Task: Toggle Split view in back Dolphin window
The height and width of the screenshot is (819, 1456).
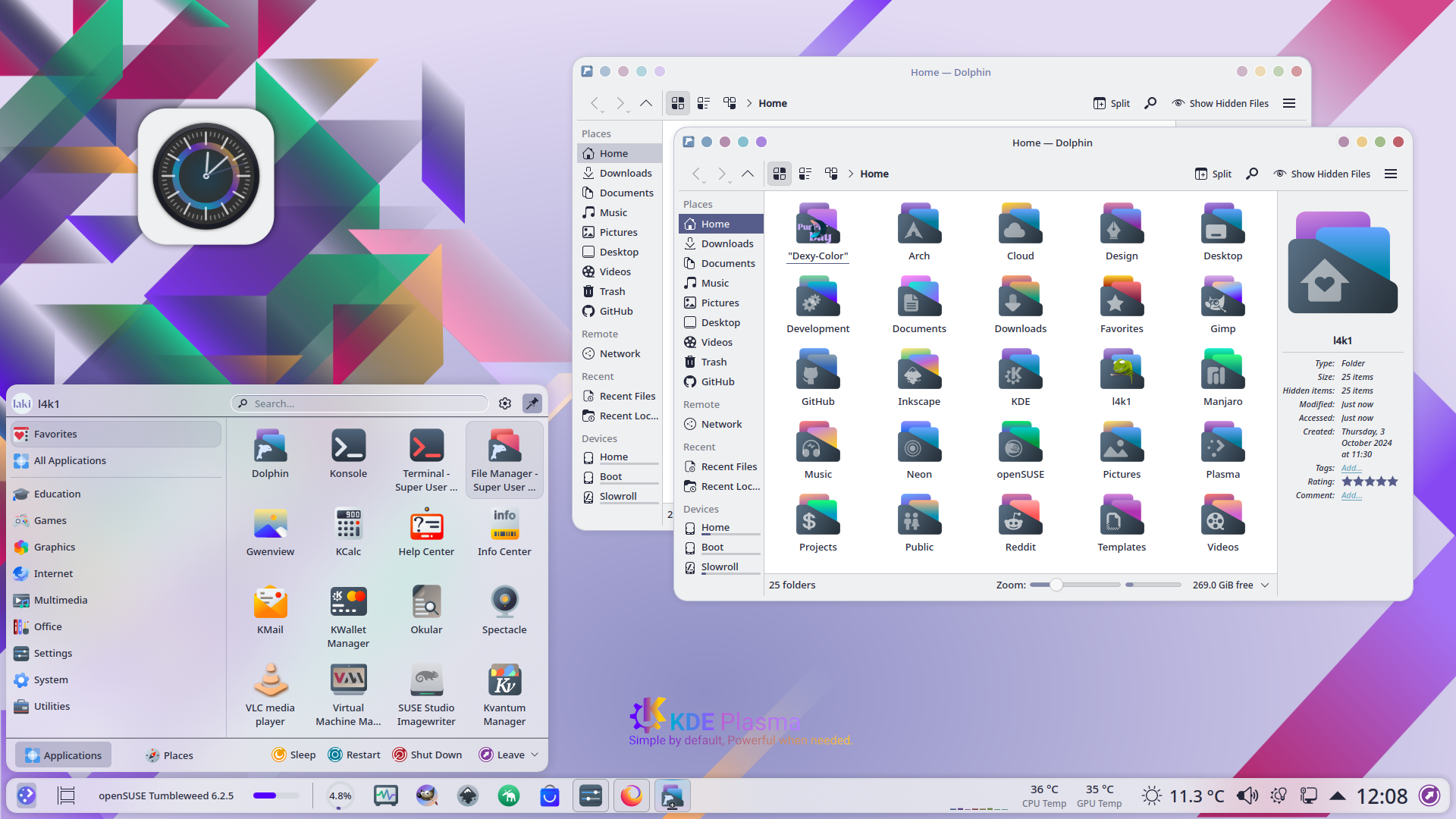Action: (1112, 103)
